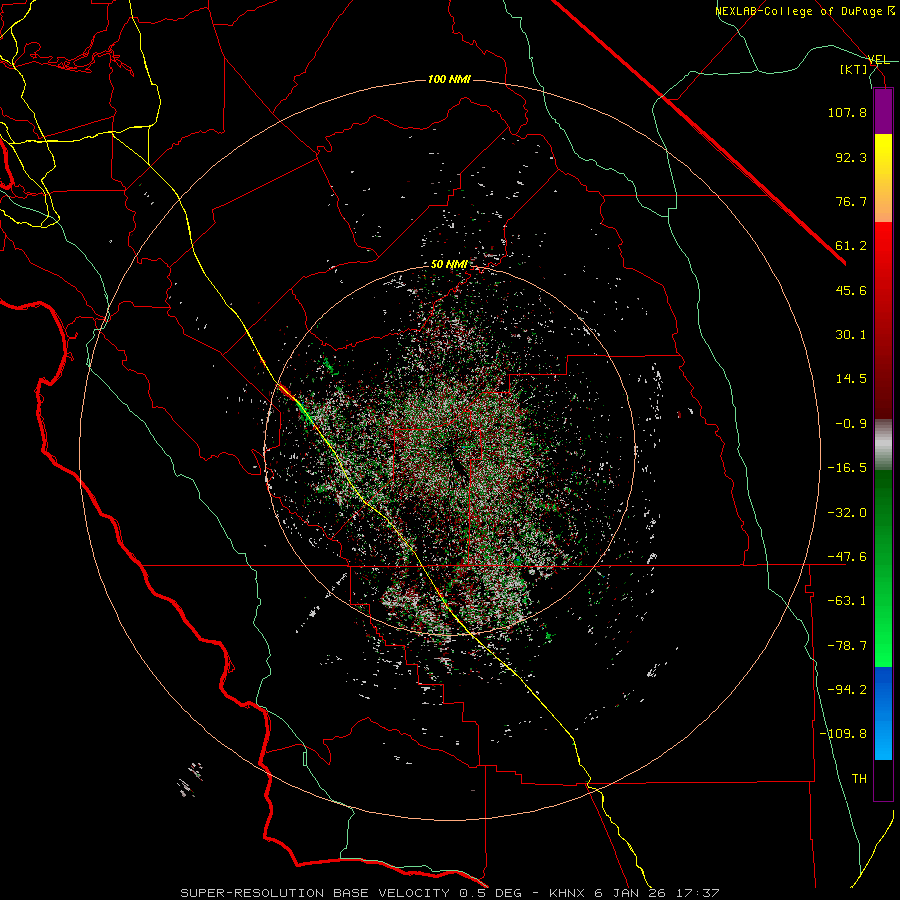
Task: Click the TH legend label
Action: (x=859, y=779)
